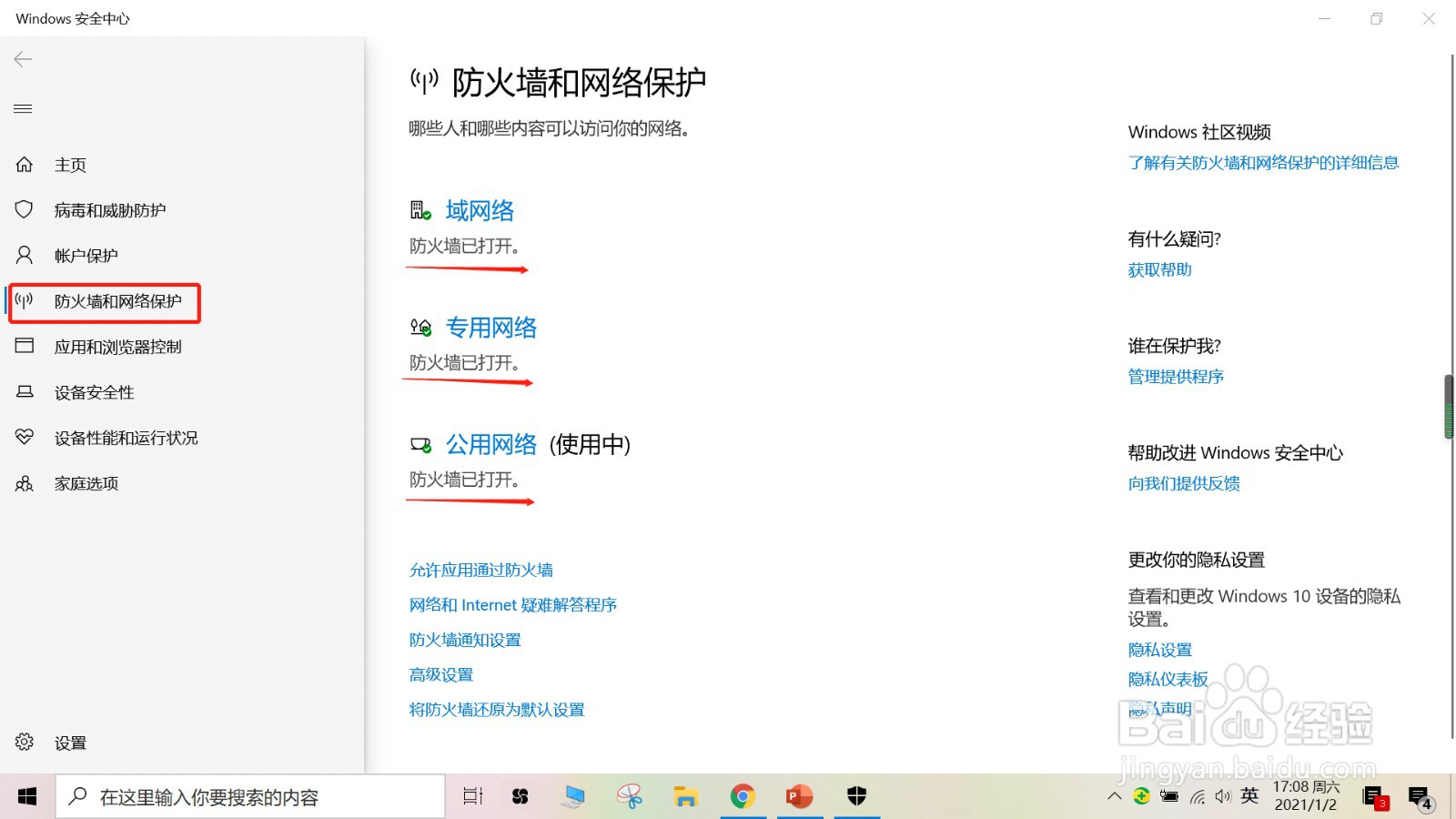
Task: Select the 病毒和威胁防护 shield icon
Action: (x=24, y=209)
